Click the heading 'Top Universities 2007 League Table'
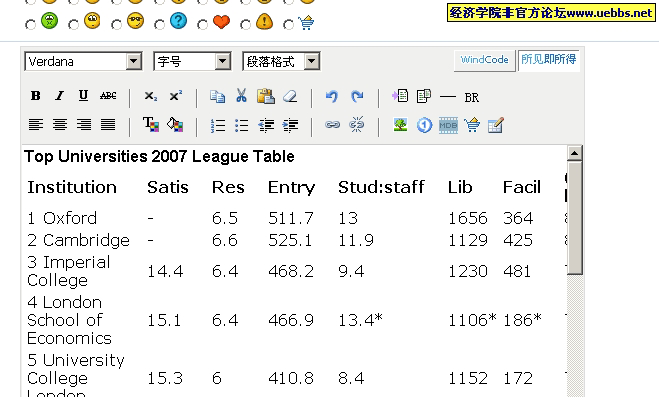 (159, 157)
